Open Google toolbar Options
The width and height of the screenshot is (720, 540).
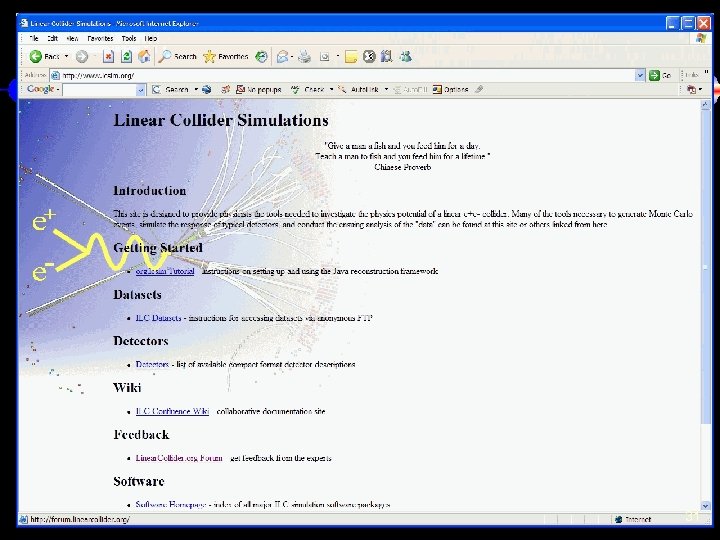coord(450,90)
